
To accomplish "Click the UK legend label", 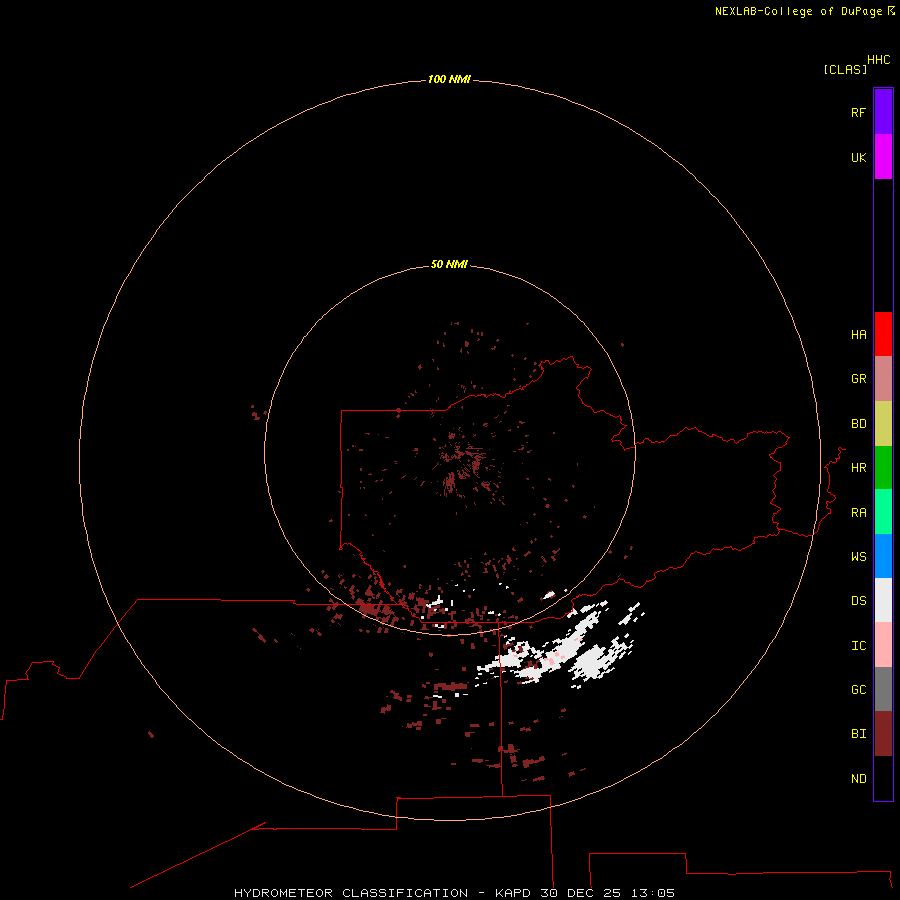I will coord(858,157).
